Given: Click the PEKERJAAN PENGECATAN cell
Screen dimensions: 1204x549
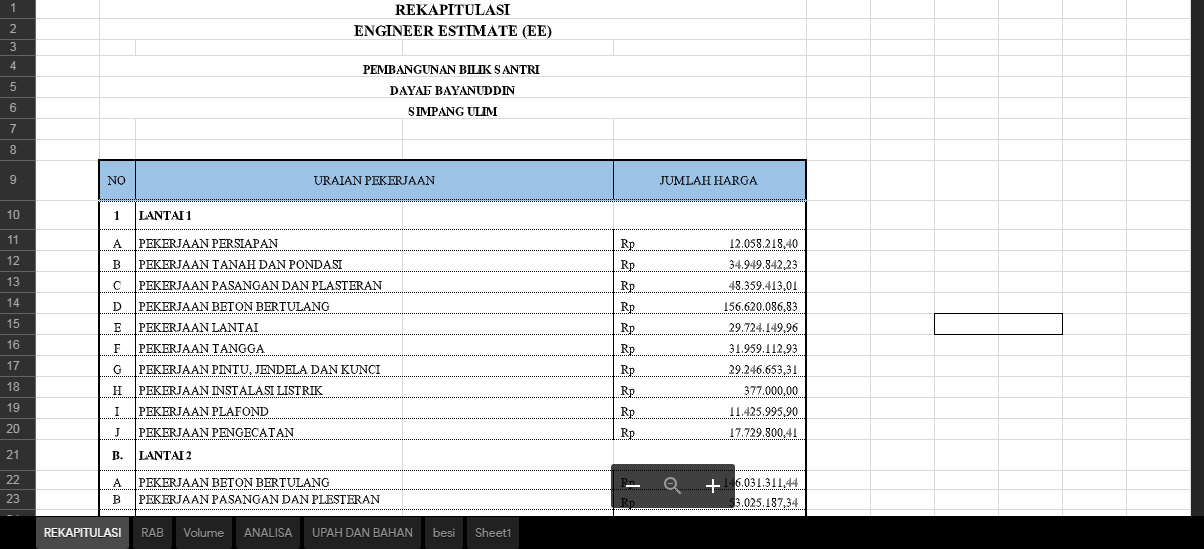Looking at the screenshot, I should pyautogui.click(x=374, y=432).
